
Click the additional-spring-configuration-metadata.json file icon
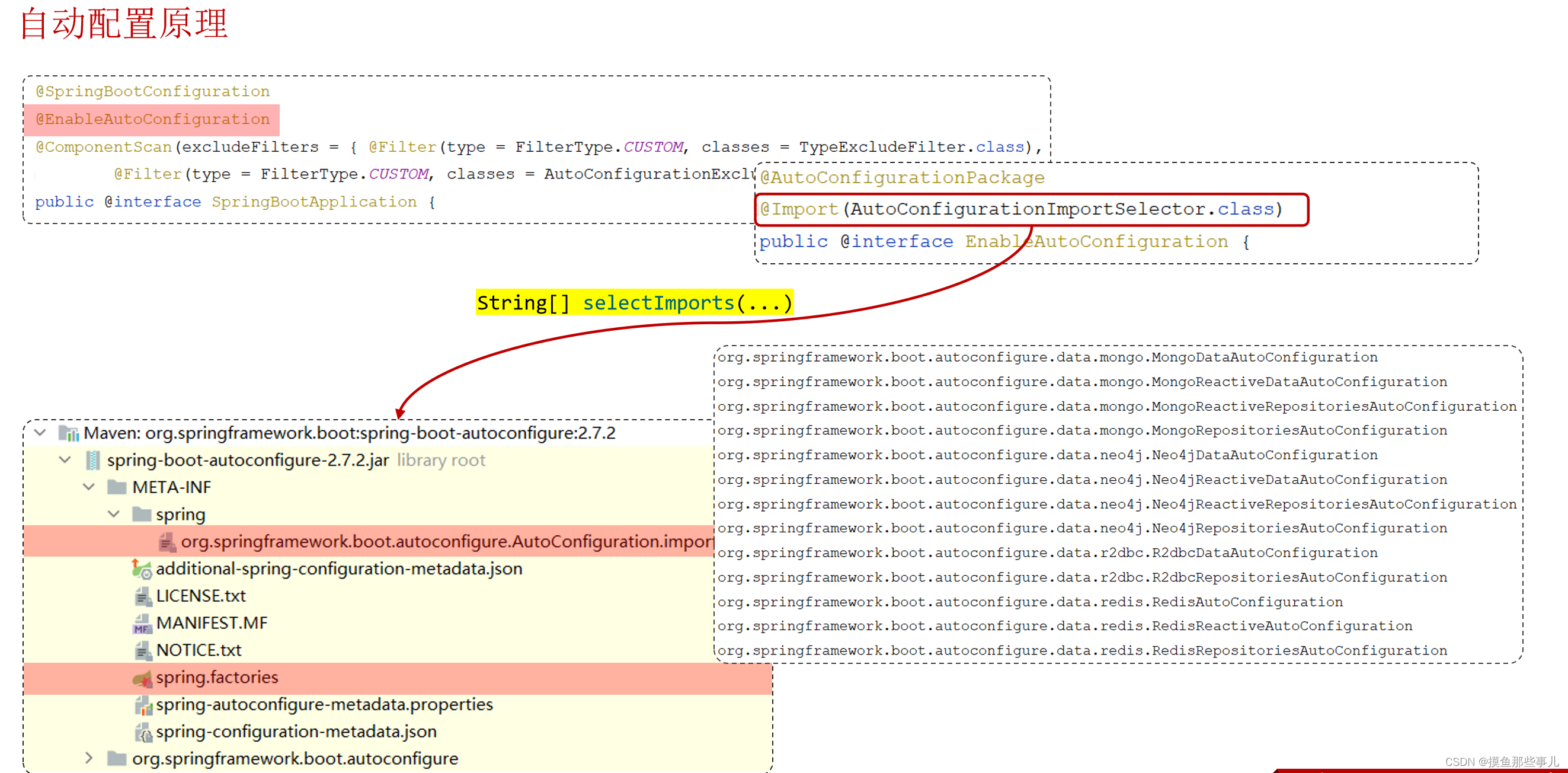point(142,569)
